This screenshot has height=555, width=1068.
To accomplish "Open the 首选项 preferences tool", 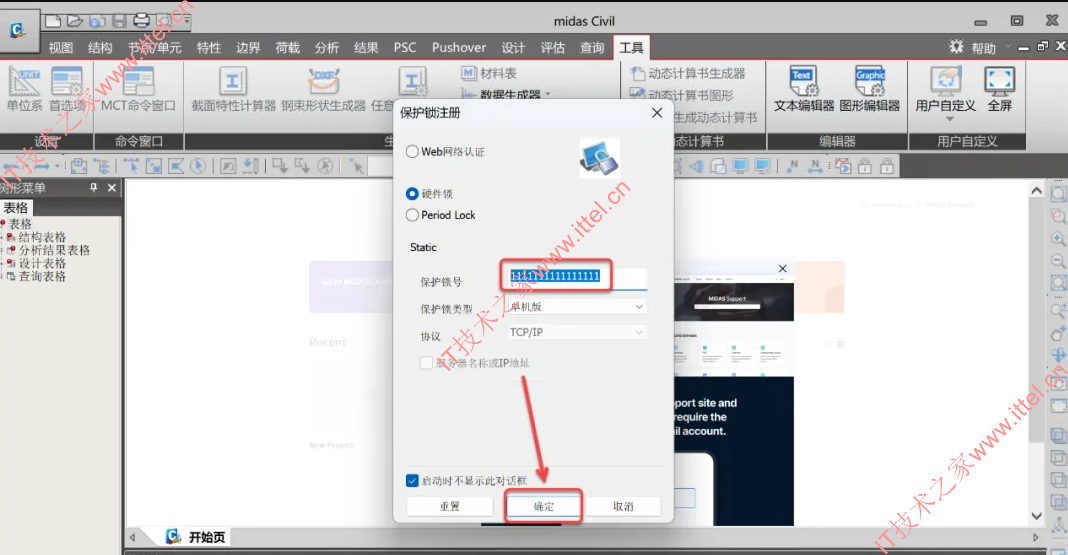I will (67, 89).
